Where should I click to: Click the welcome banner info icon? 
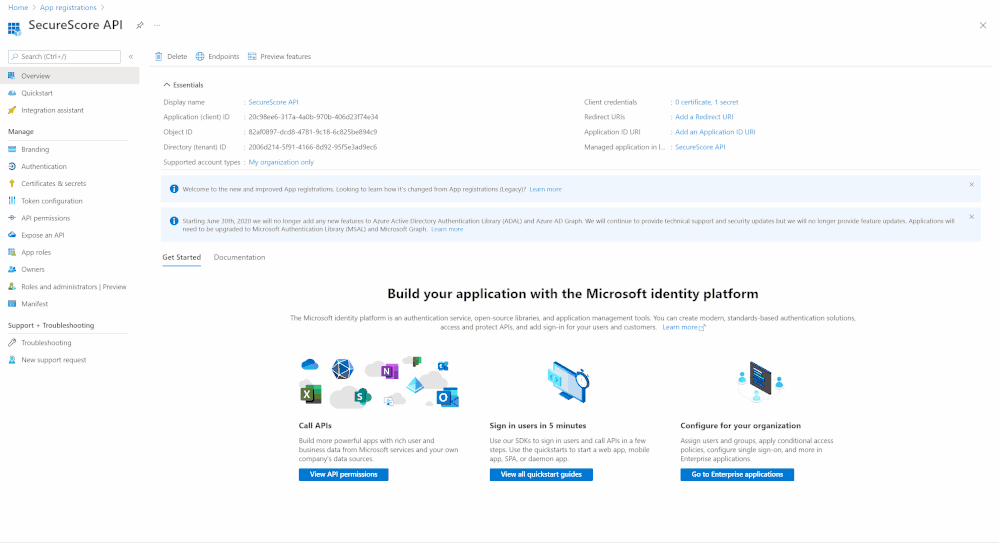click(x=174, y=189)
